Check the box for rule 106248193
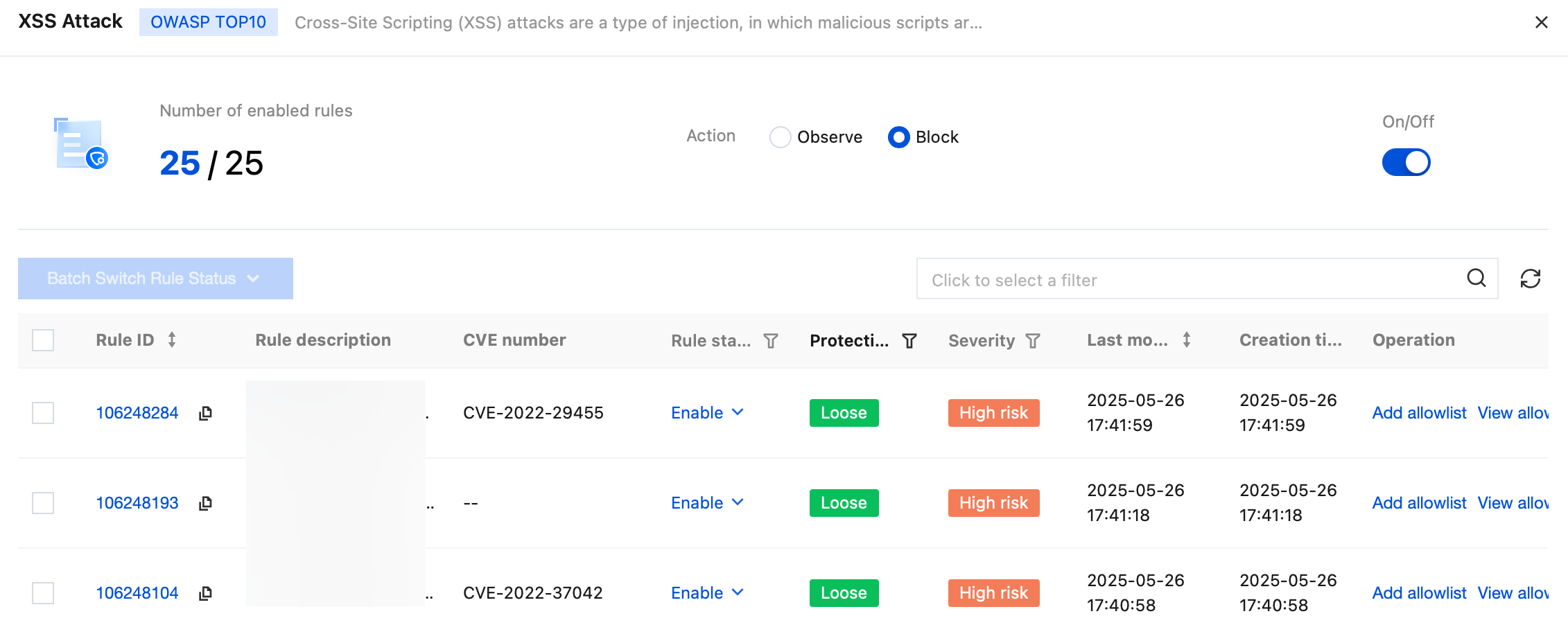 point(43,503)
